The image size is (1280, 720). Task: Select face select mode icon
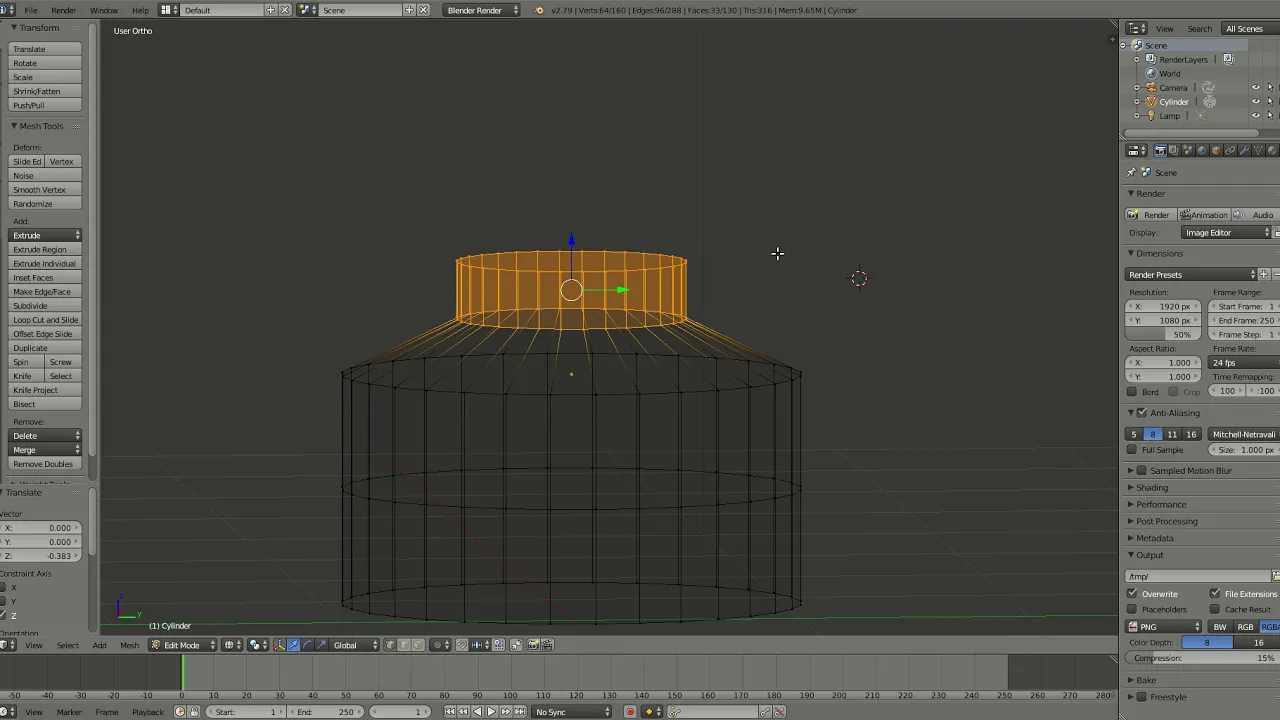point(418,645)
